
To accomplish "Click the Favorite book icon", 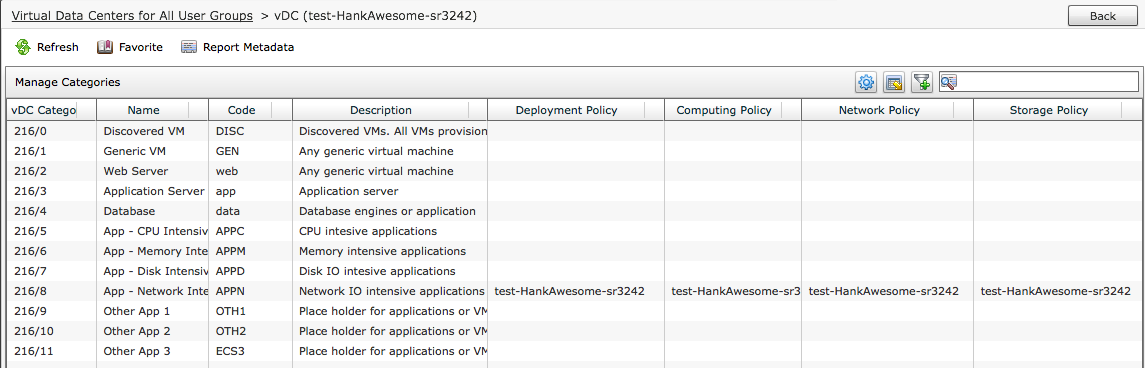I will click(105, 47).
